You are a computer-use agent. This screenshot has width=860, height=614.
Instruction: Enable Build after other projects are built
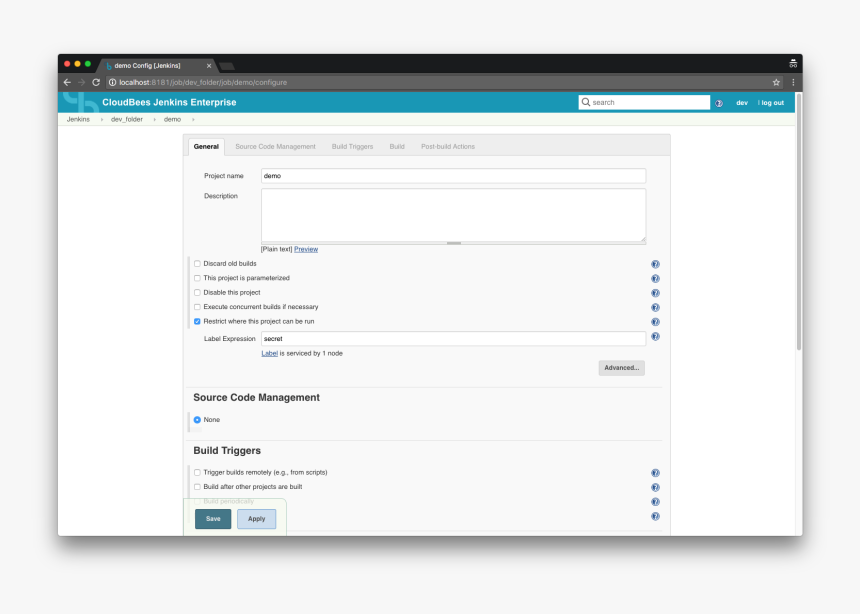[x=197, y=487]
